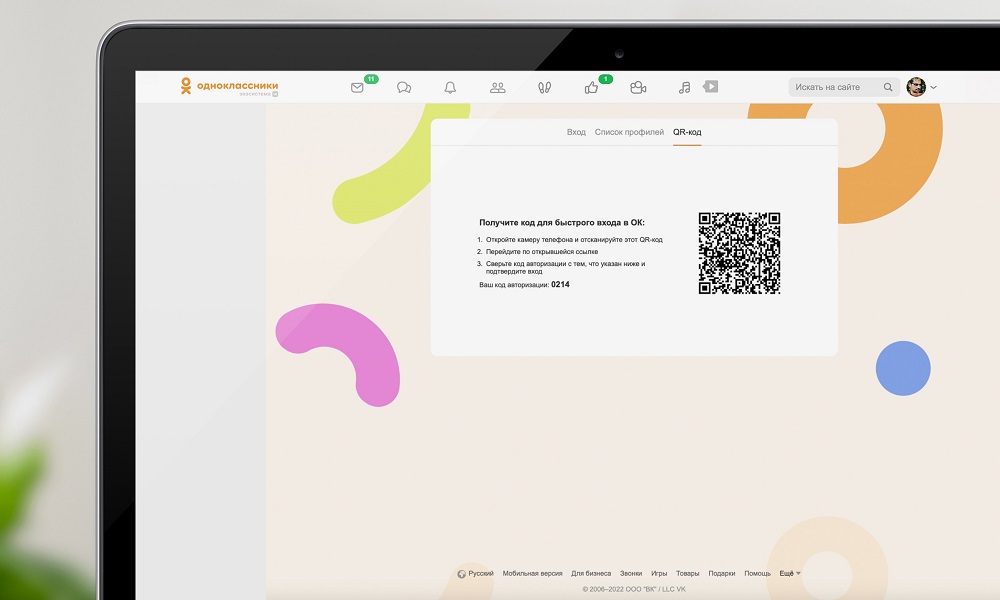Open the Мобильная версия link
Image resolution: width=1000 pixels, height=600 pixels.
tap(533, 573)
